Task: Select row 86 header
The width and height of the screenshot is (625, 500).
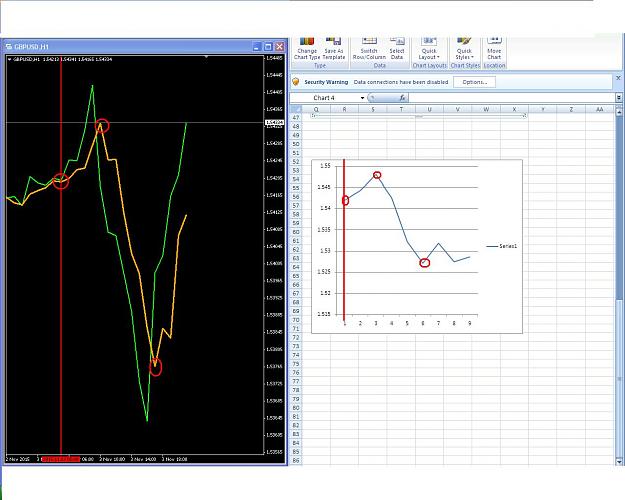Action: pos(296,461)
